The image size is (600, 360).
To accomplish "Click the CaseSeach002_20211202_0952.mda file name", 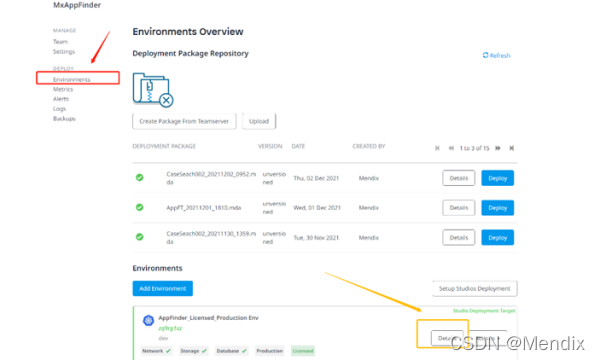I will click(211, 178).
